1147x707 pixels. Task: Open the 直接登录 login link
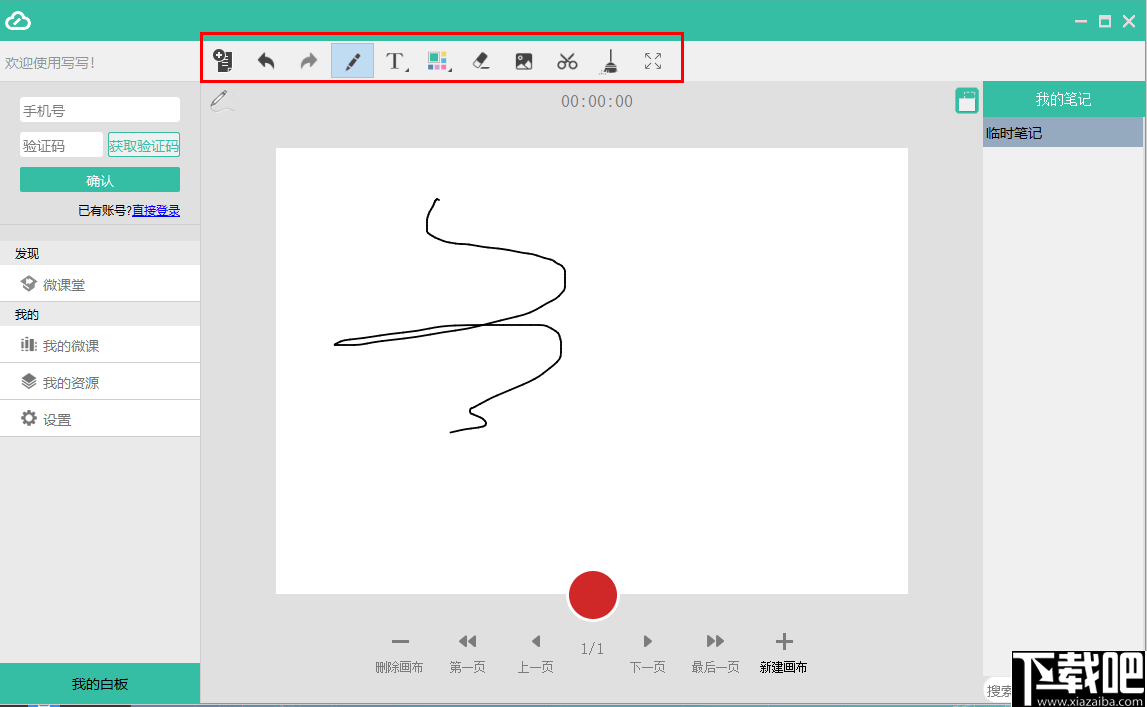[x=156, y=211]
